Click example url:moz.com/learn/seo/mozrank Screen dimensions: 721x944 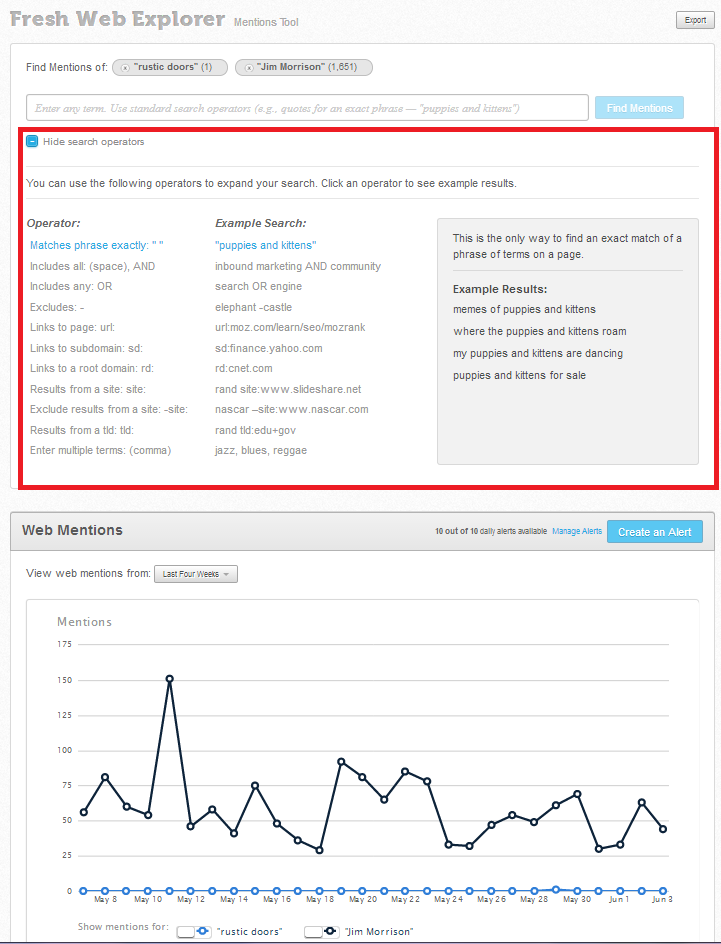290,327
